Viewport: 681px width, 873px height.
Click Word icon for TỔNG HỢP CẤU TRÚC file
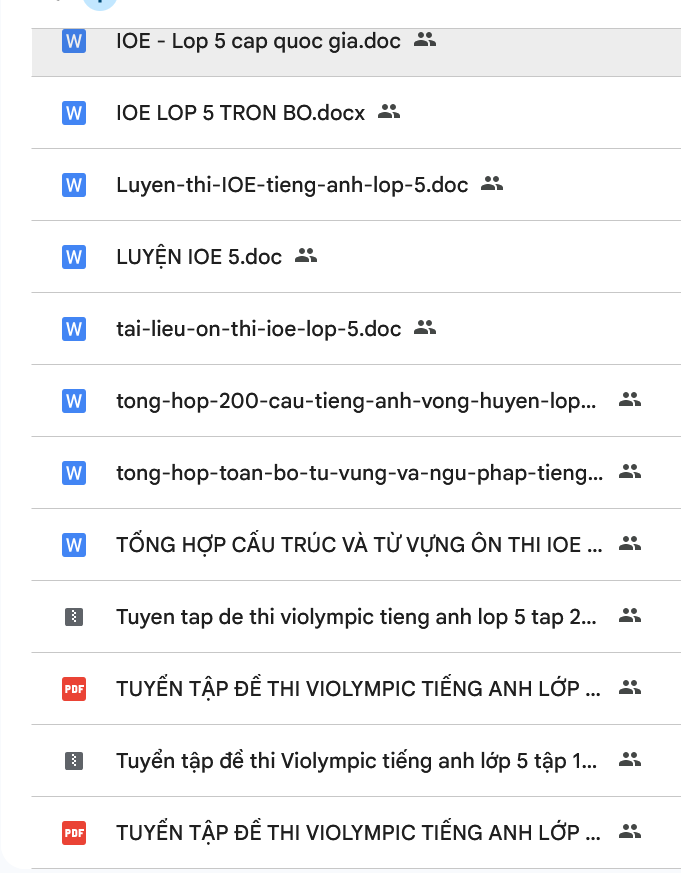tap(73, 545)
